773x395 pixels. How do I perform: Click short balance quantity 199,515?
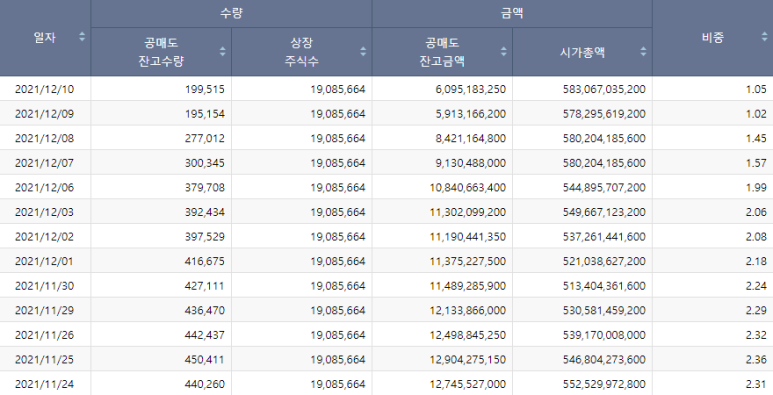205,89
